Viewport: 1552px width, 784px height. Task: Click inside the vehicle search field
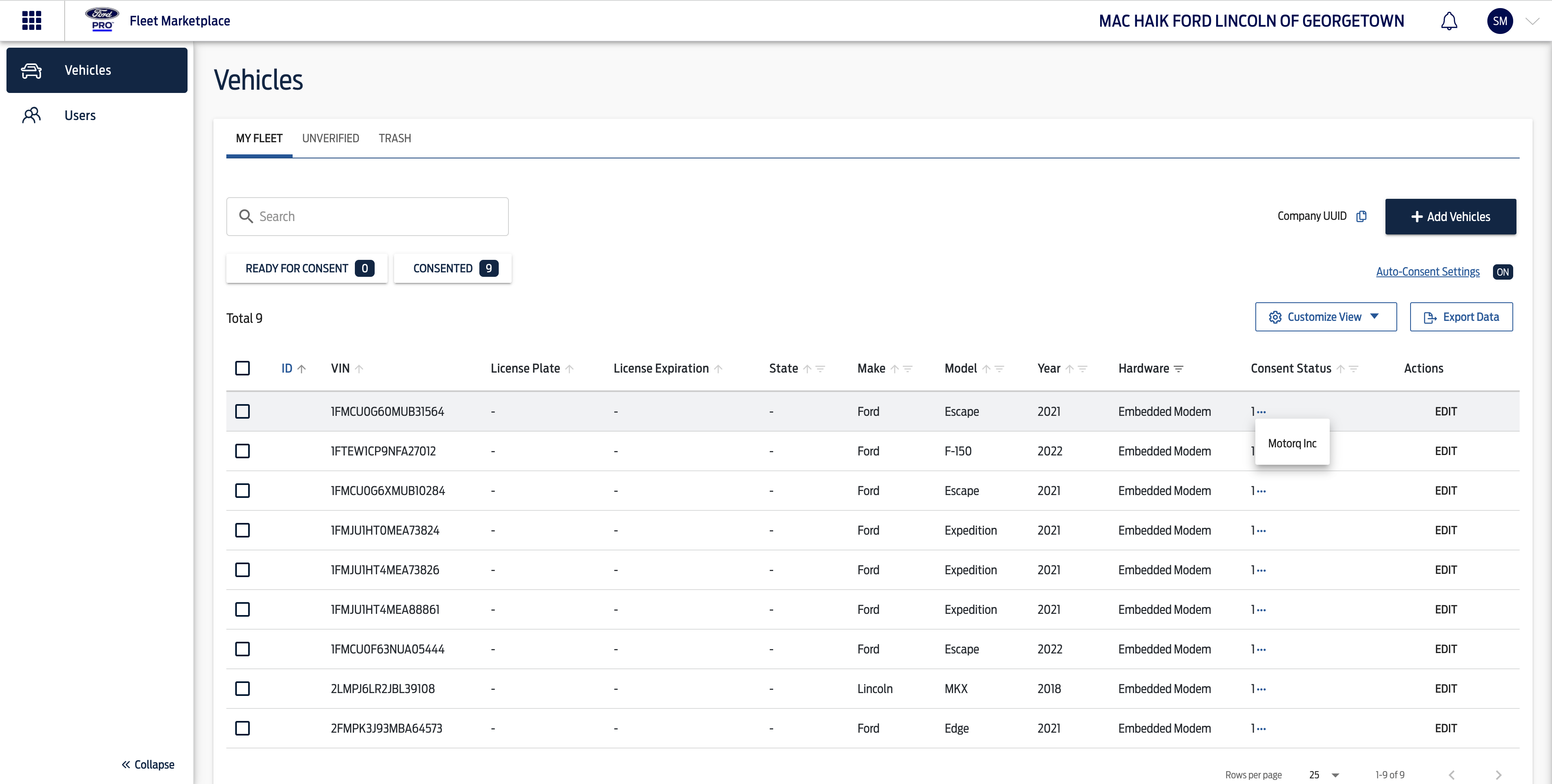367,216
